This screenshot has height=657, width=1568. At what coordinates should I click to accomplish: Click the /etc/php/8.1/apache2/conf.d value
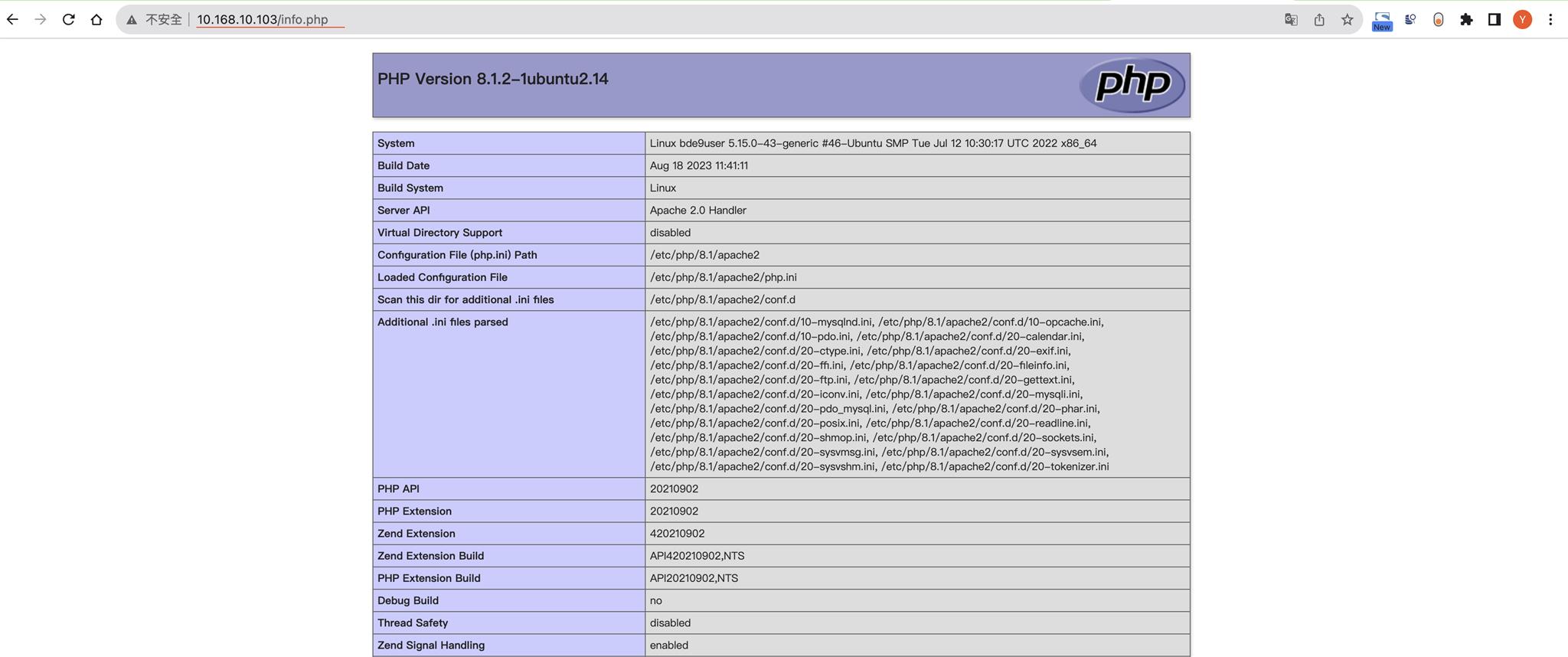tap(723, 299)
